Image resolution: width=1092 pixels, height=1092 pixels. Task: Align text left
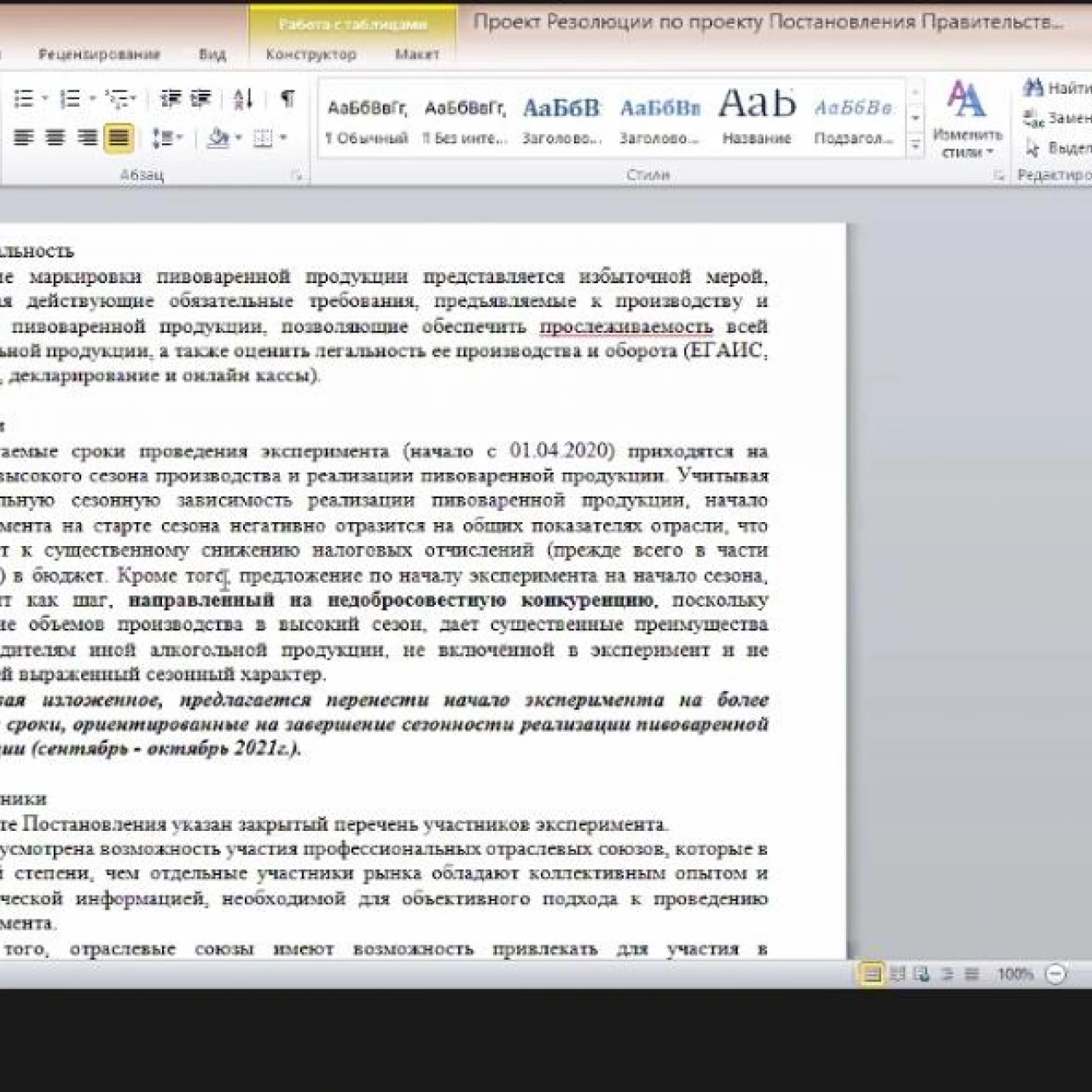[x=23, y=137]
